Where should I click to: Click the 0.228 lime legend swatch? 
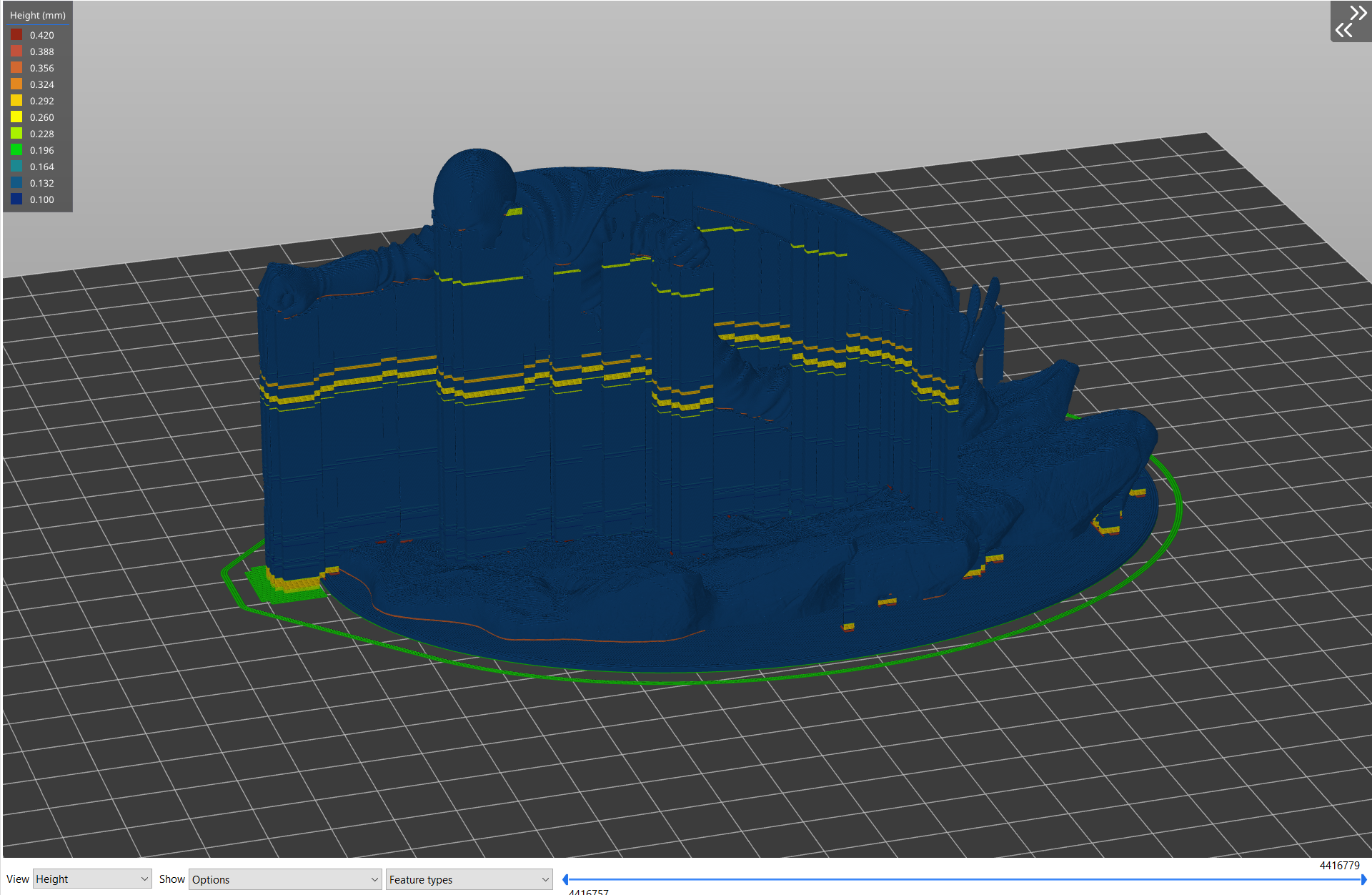pyautogui.click(x=16, y=133)
